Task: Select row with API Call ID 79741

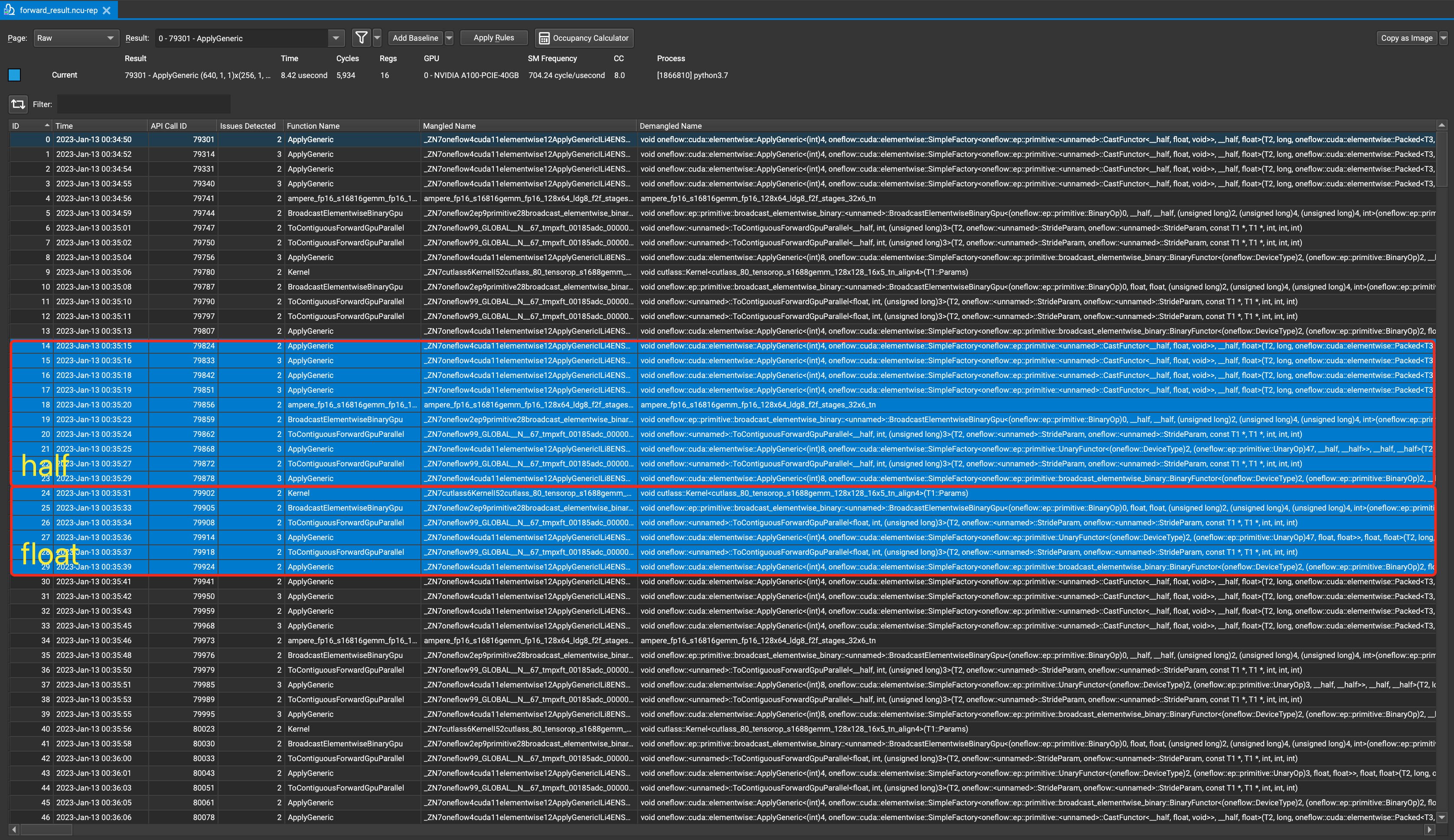Action: pos(722,199)
